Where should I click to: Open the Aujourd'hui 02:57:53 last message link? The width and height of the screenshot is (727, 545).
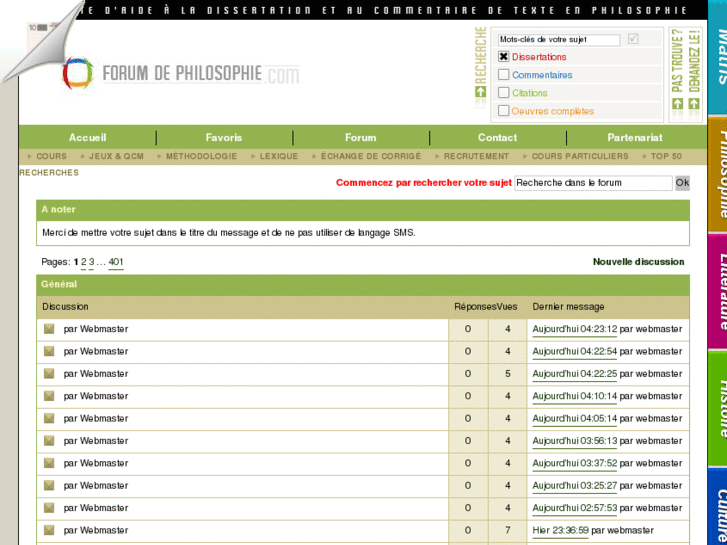pos(574,507)
